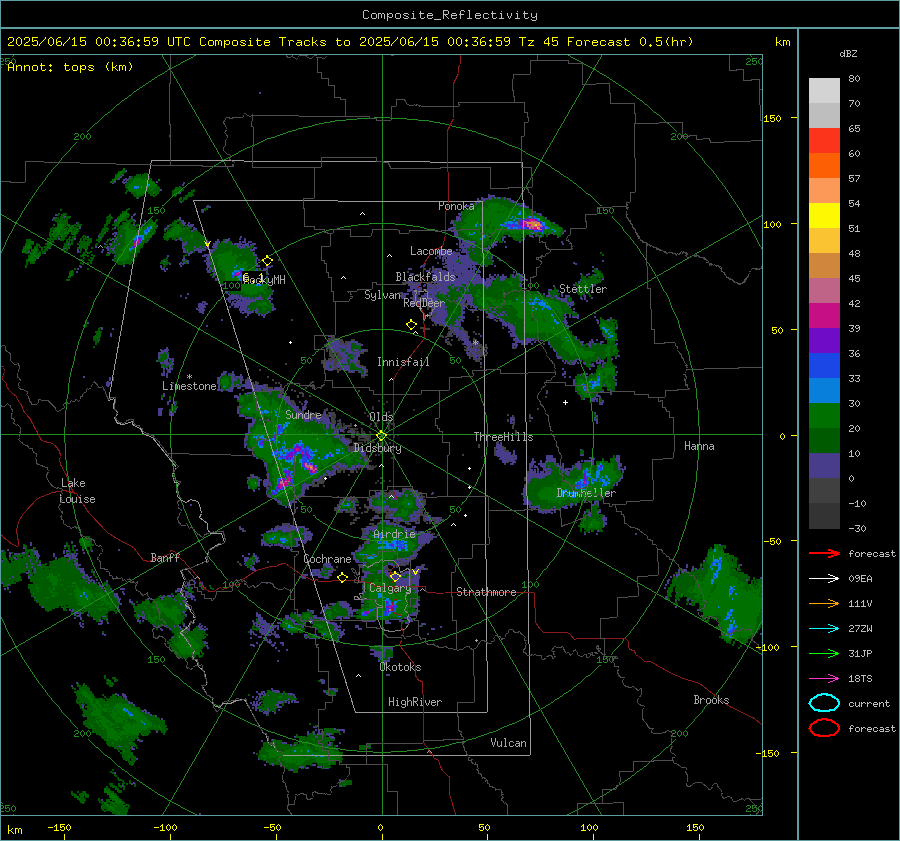This screenshot has width=900, height=841.
Task: Click the UTC Composite Tracks header line
Action: (350, 42)
